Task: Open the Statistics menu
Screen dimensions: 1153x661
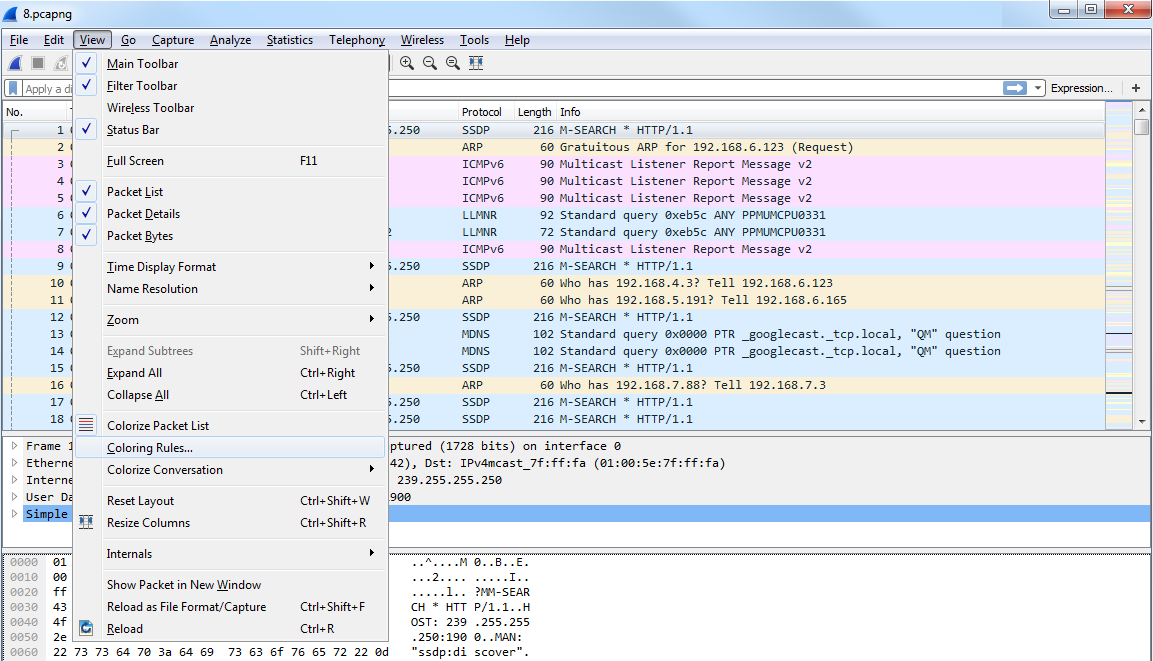Action: 289,40
